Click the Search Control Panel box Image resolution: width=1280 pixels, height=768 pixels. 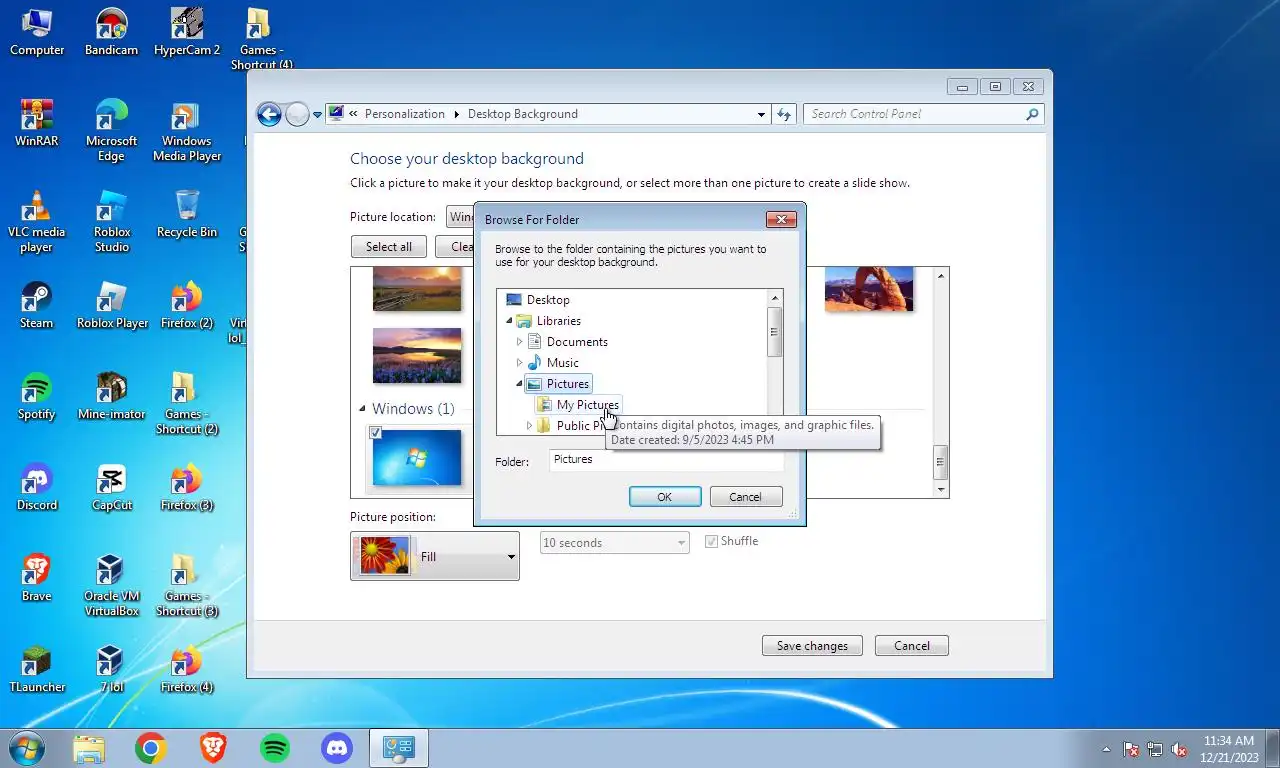(924, 114)
